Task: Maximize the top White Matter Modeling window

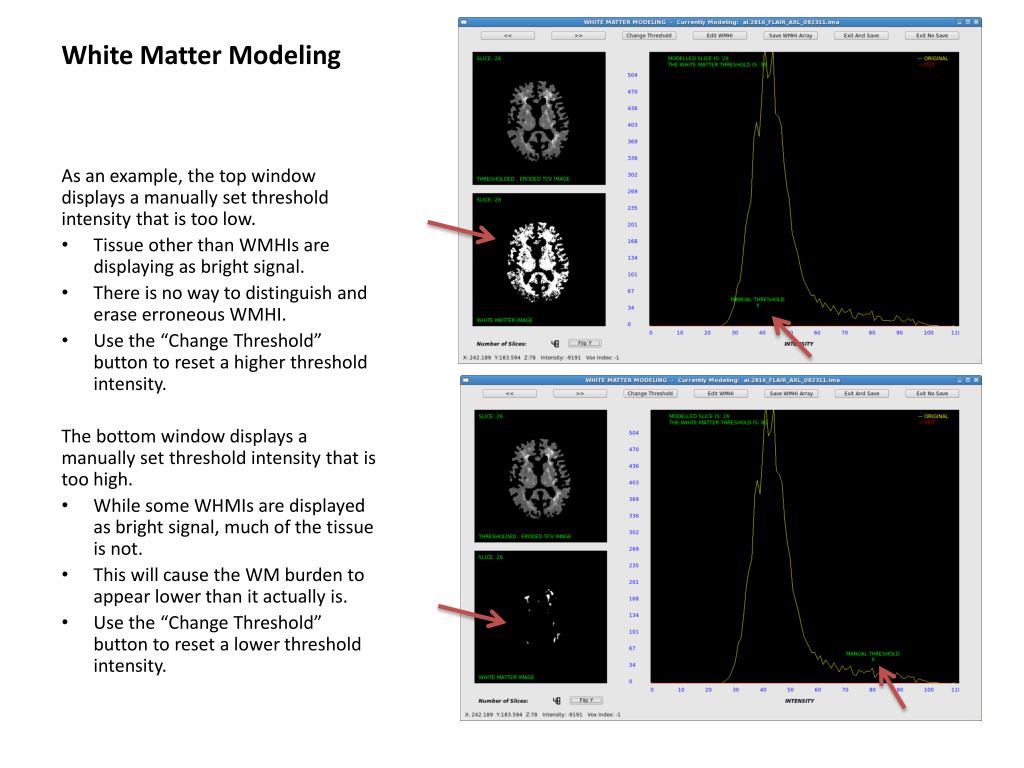Action: pos(968,22)
